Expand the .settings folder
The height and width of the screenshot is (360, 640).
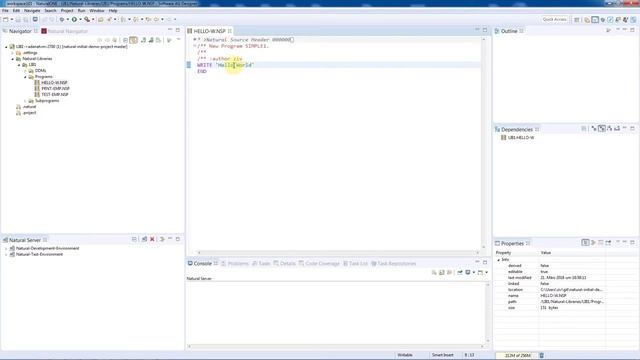point(13,53)
